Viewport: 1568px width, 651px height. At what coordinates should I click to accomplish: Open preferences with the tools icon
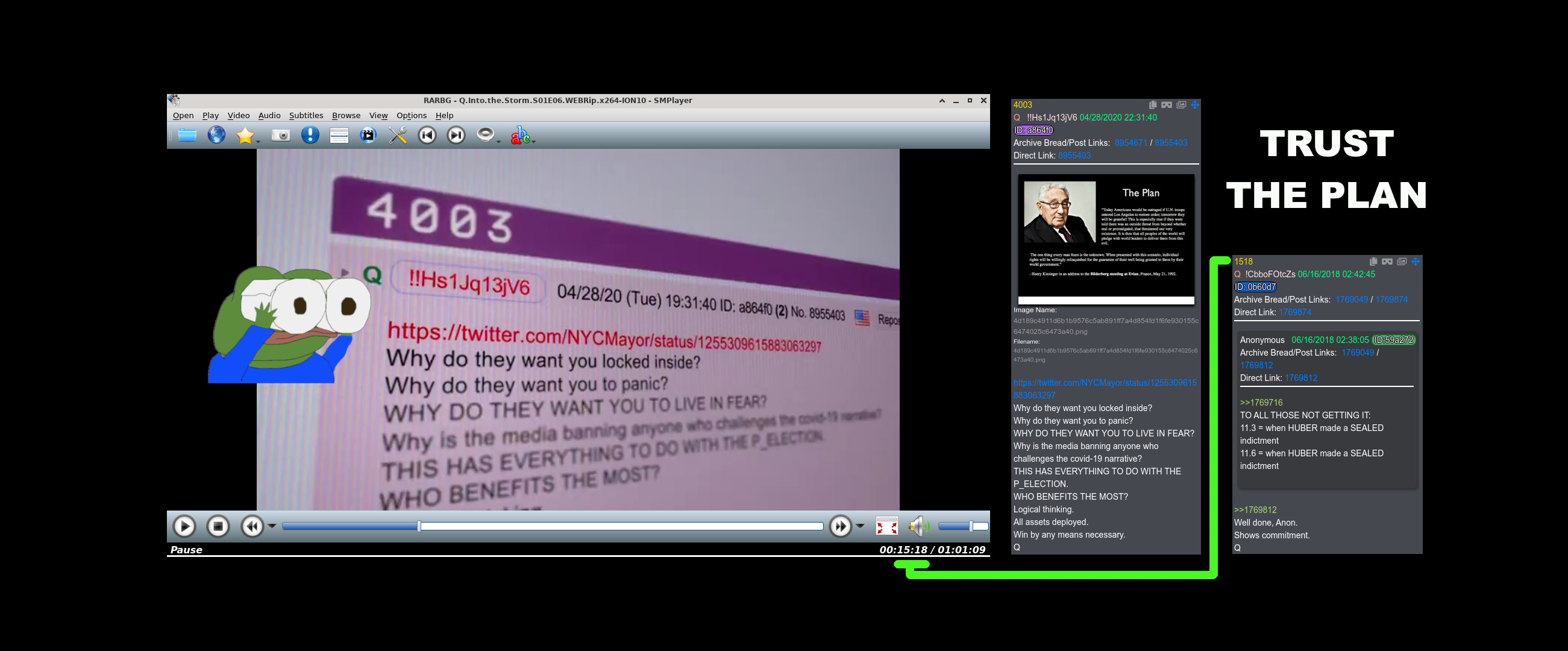point(398,135)
